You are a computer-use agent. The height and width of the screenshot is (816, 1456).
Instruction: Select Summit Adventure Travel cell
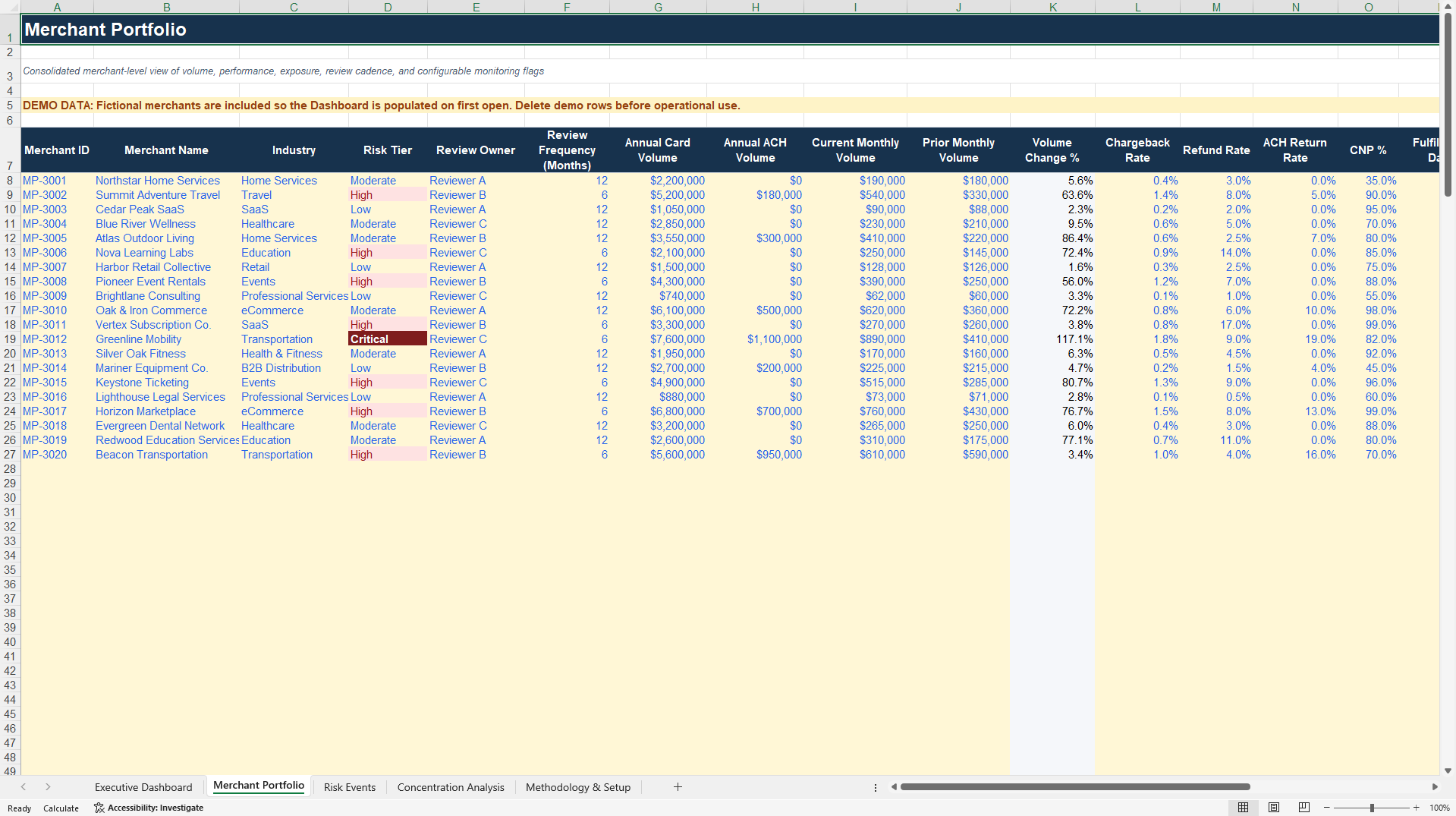166,195
